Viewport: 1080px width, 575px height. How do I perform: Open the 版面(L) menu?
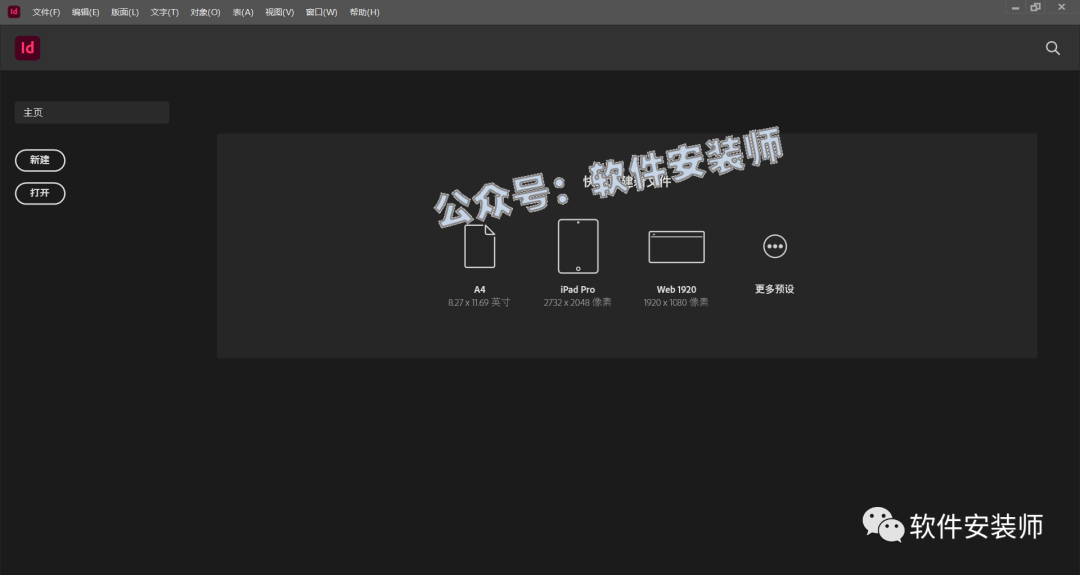click(x=125, y=12)
